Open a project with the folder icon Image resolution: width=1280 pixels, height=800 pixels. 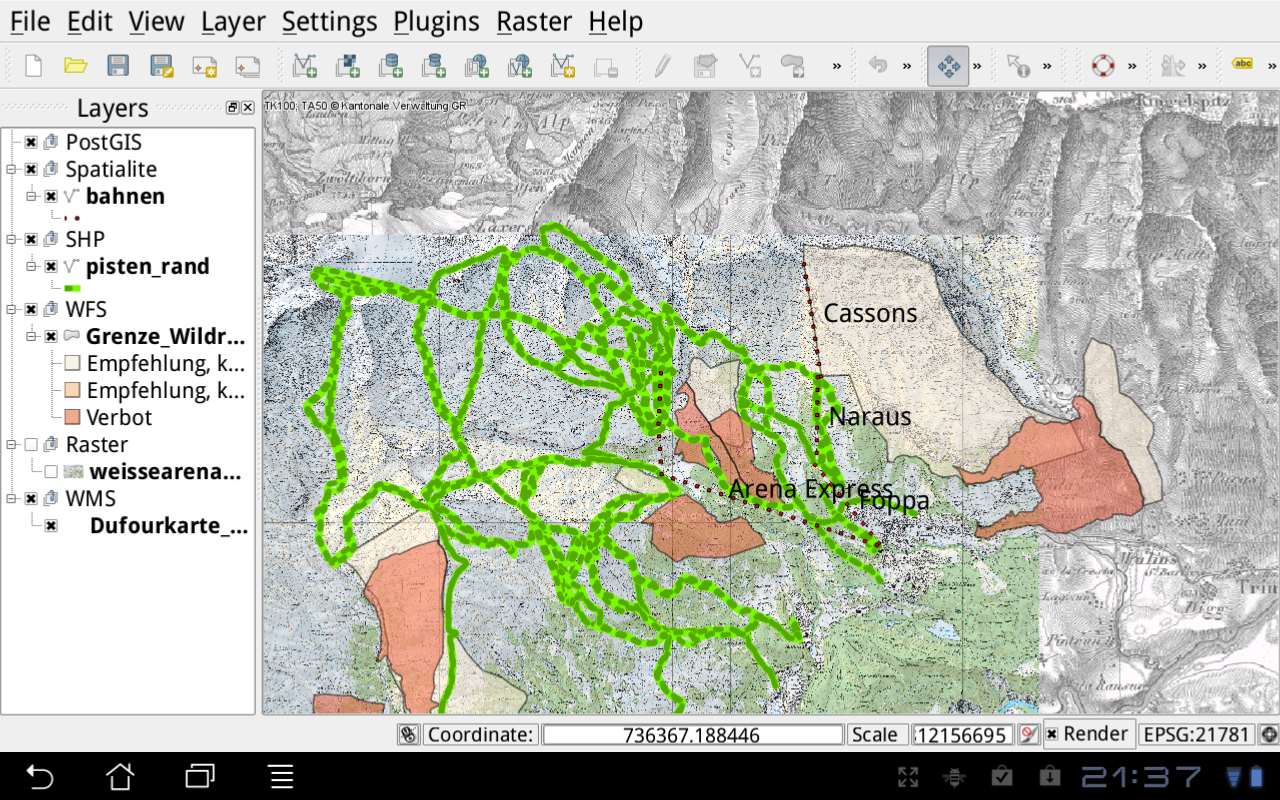pos(75,66)
